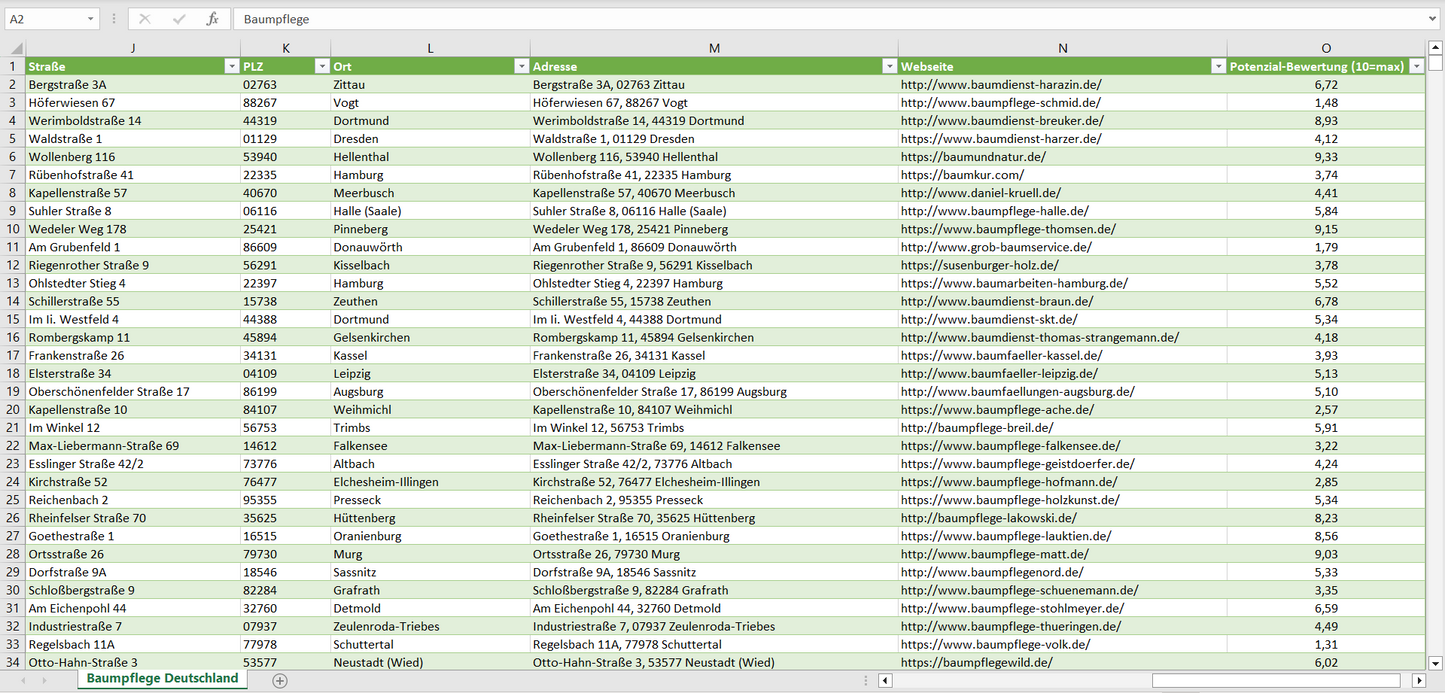Click the Cancel X icon in formula bar

[145, 19]
